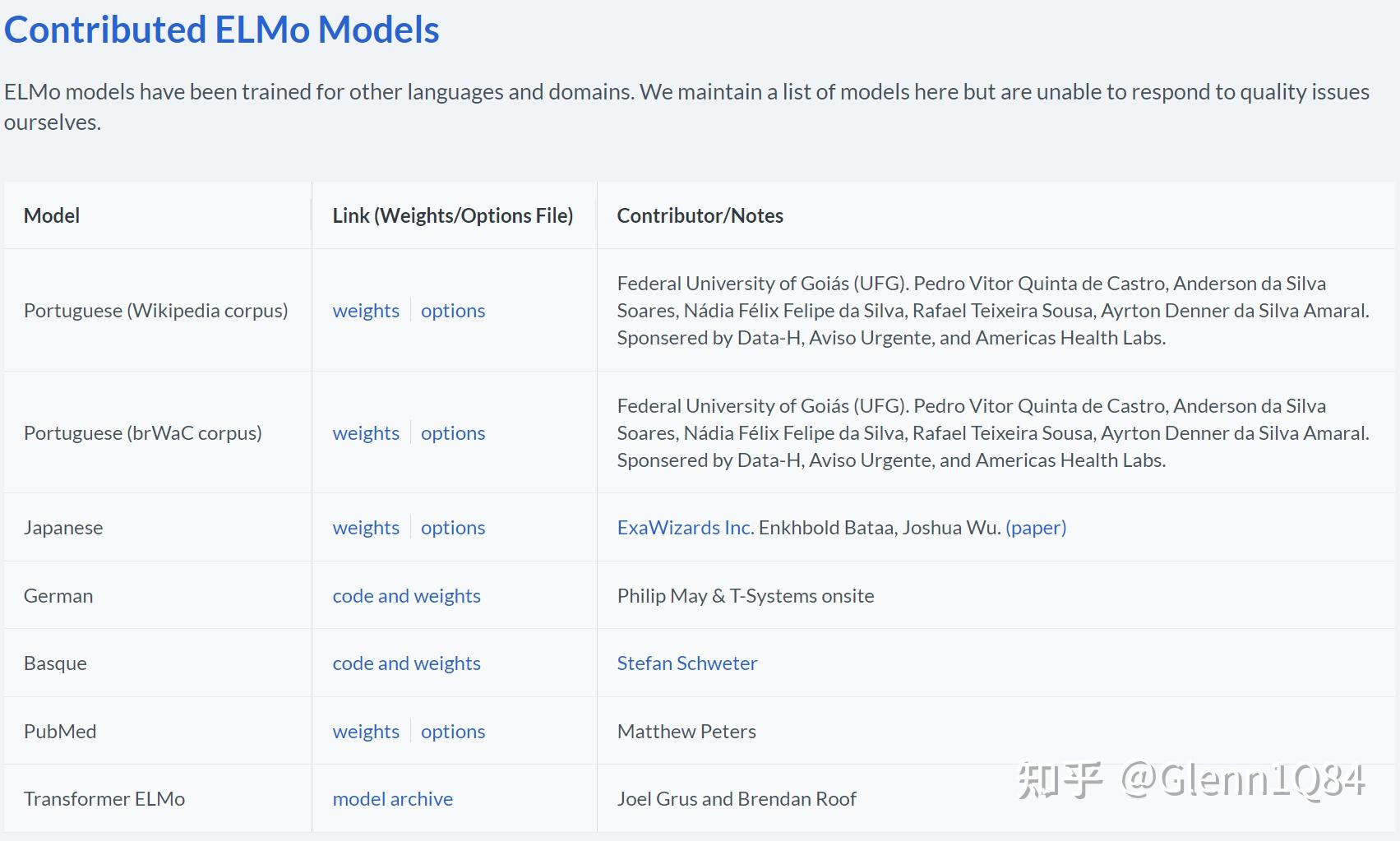Open the Japanese model paper link

pos(1036,528)
